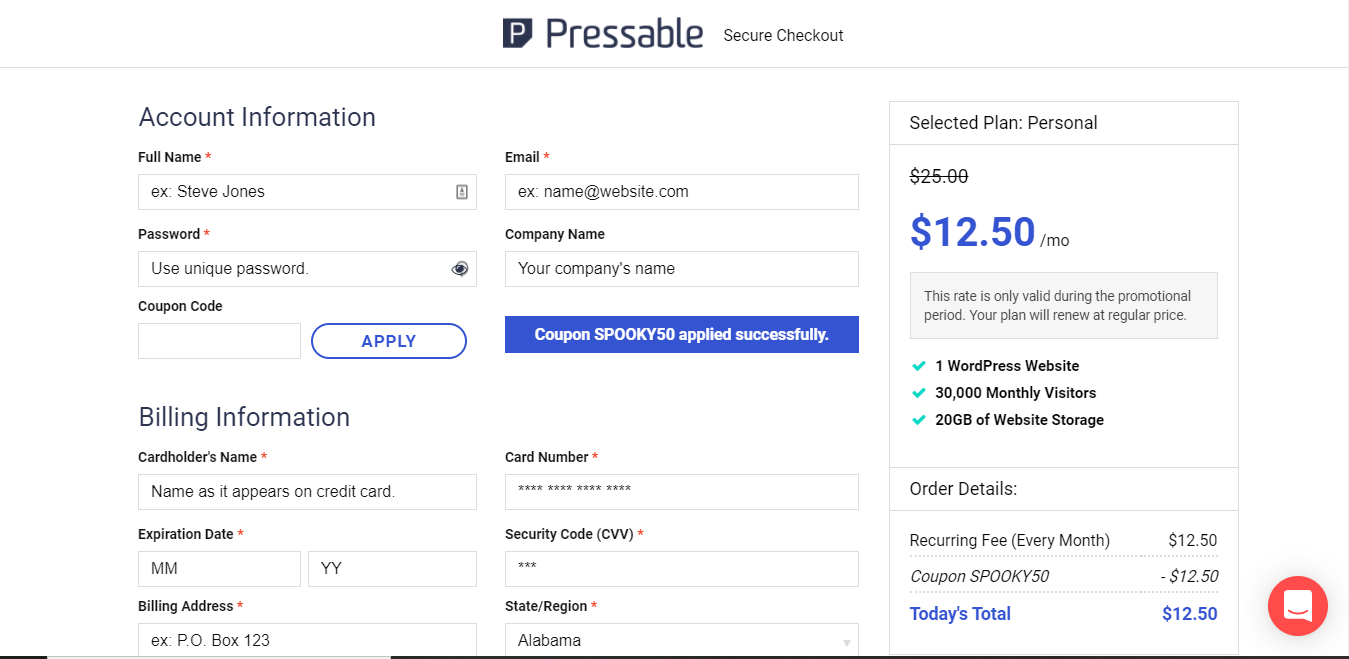Click the contact card icon in Full Name field

[462, 192]
